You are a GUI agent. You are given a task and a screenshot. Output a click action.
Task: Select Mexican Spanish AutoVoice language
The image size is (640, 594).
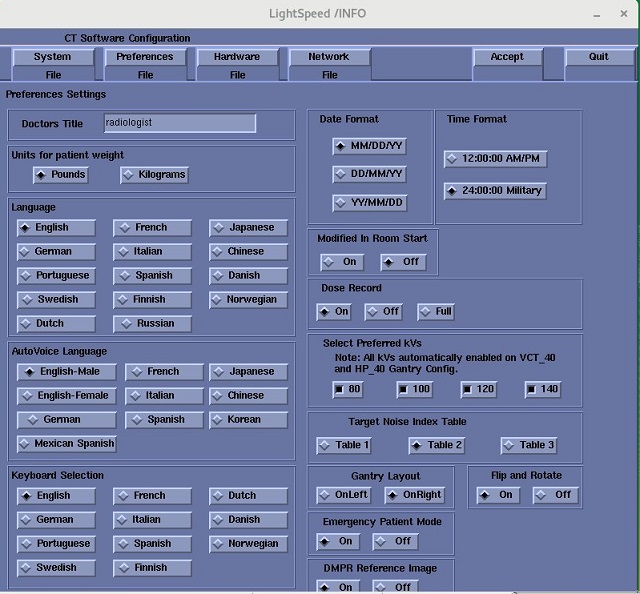67,444
